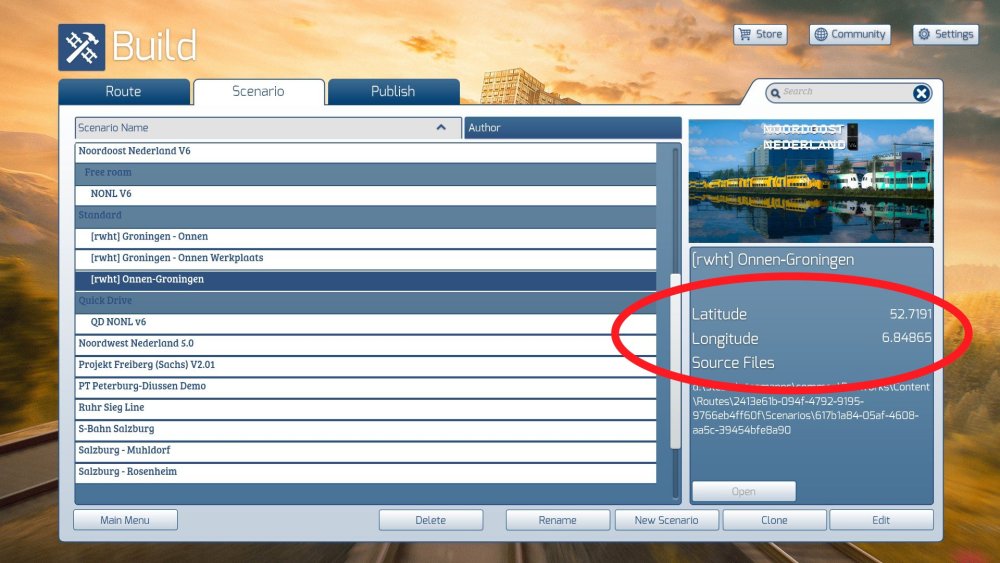Click the Edit button
This screenshot has width=1000, height=563.
point(881,520)
